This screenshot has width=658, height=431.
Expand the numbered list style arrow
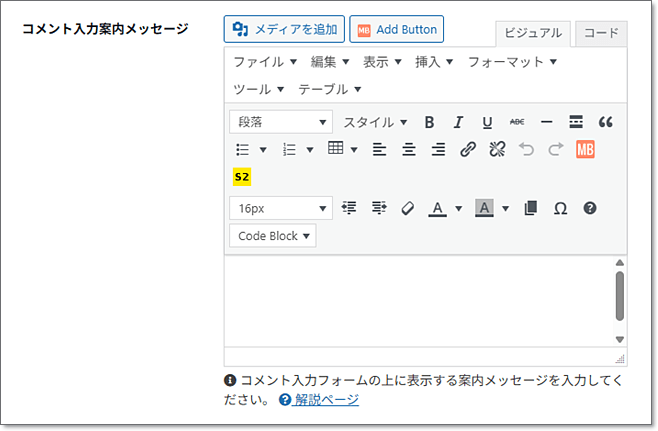(310, 150)
